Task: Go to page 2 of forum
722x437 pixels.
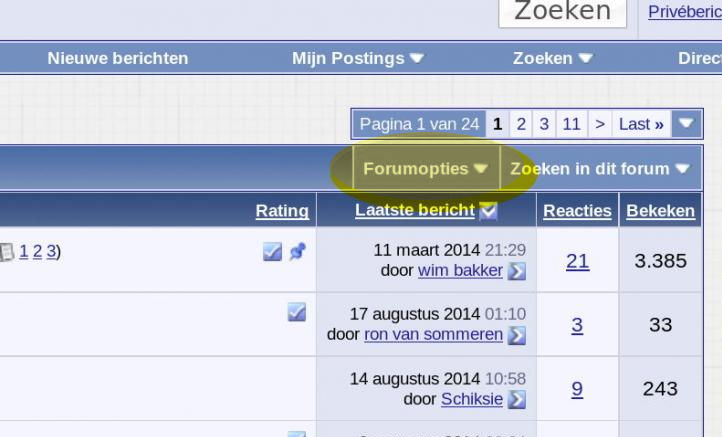Action: (x=521, y=124)
